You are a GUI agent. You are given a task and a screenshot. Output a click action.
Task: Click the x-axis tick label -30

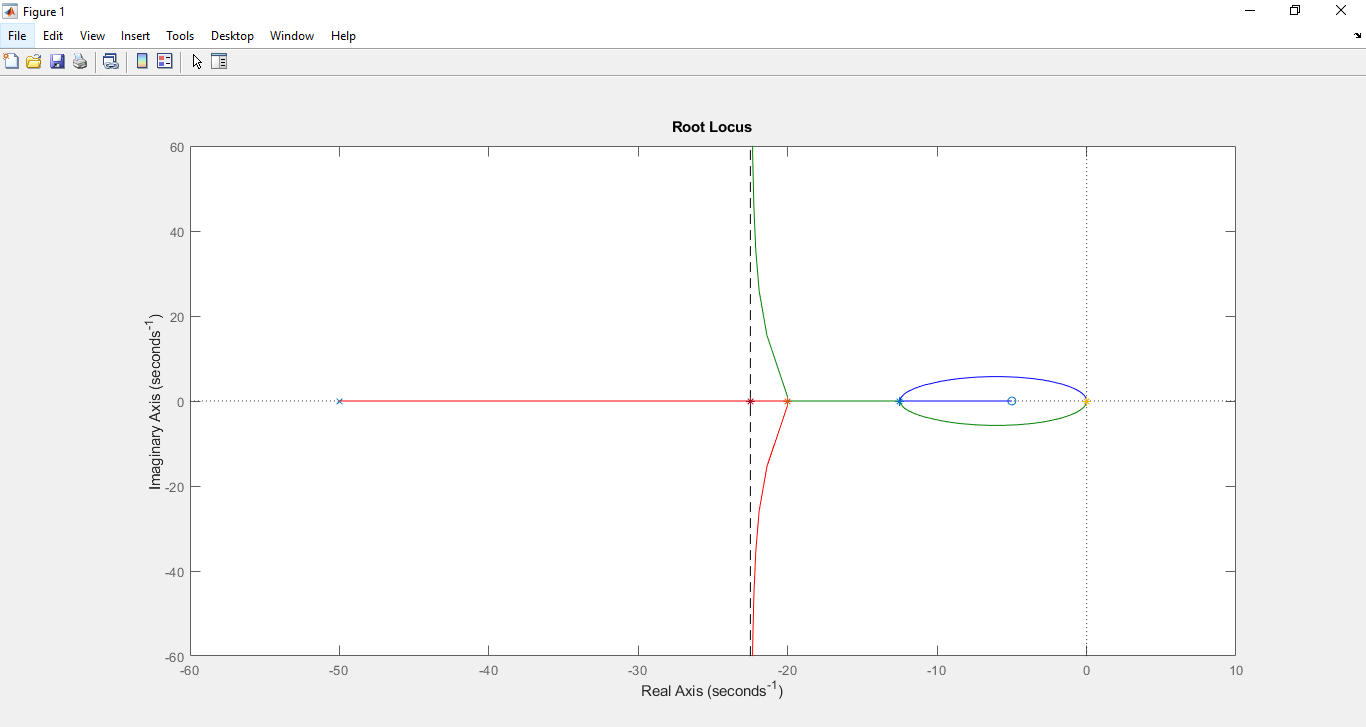click(638, 671)
